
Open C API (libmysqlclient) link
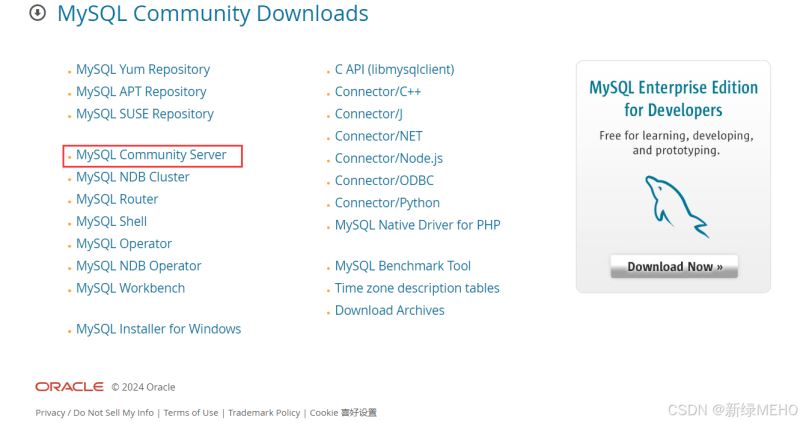tap(394, 69)
